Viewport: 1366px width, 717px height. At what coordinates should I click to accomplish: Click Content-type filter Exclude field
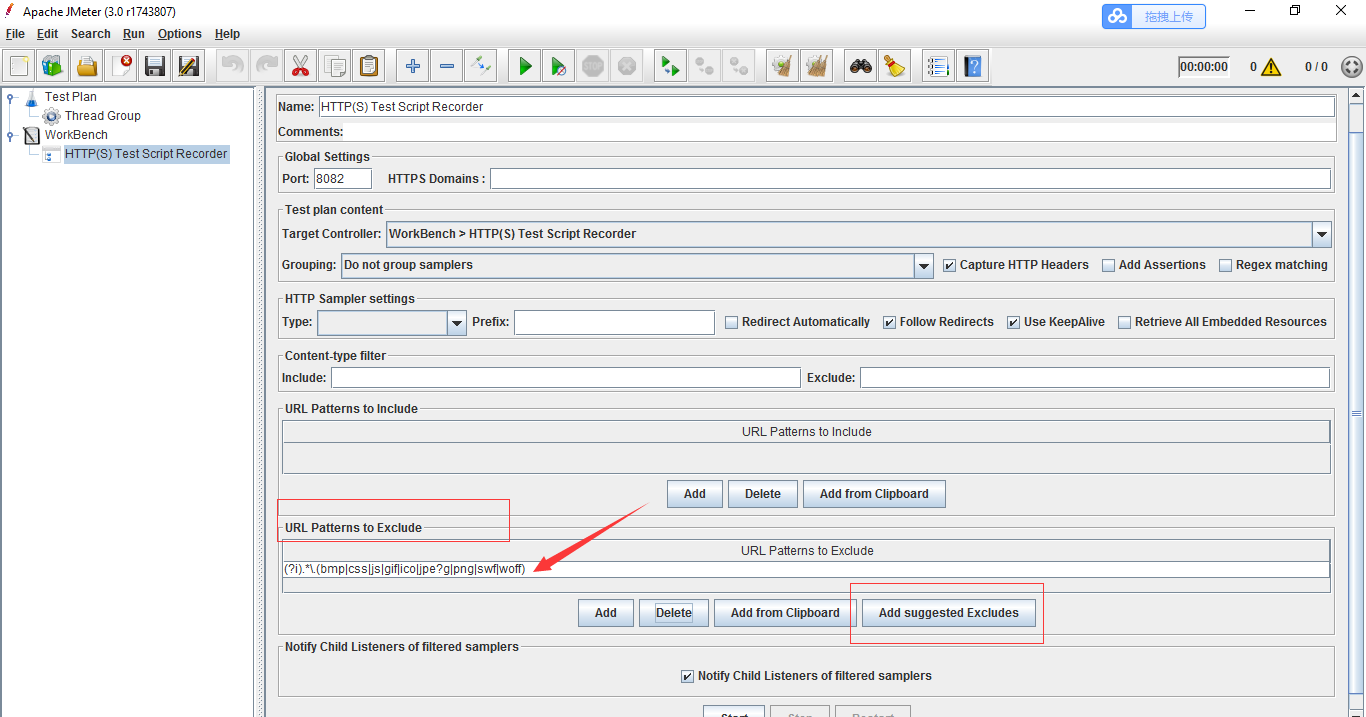tap(1095, 378)
